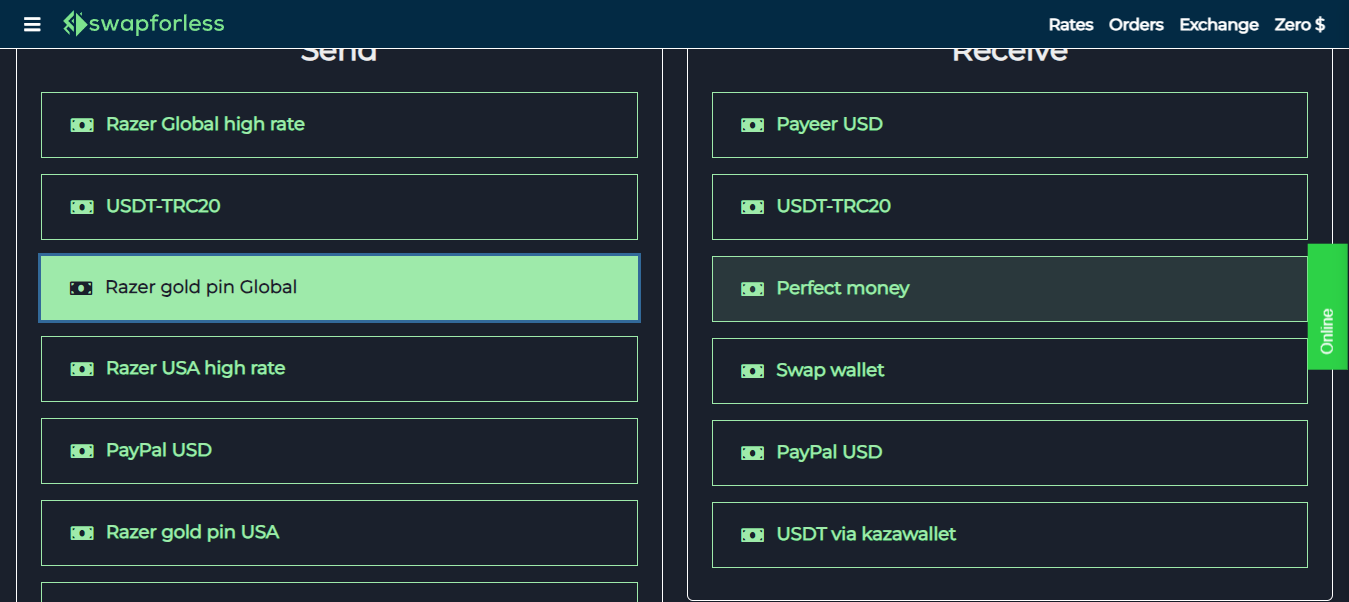Select Swap wallet as receive option
The image size is (1349, 602).
point(1009,370)
